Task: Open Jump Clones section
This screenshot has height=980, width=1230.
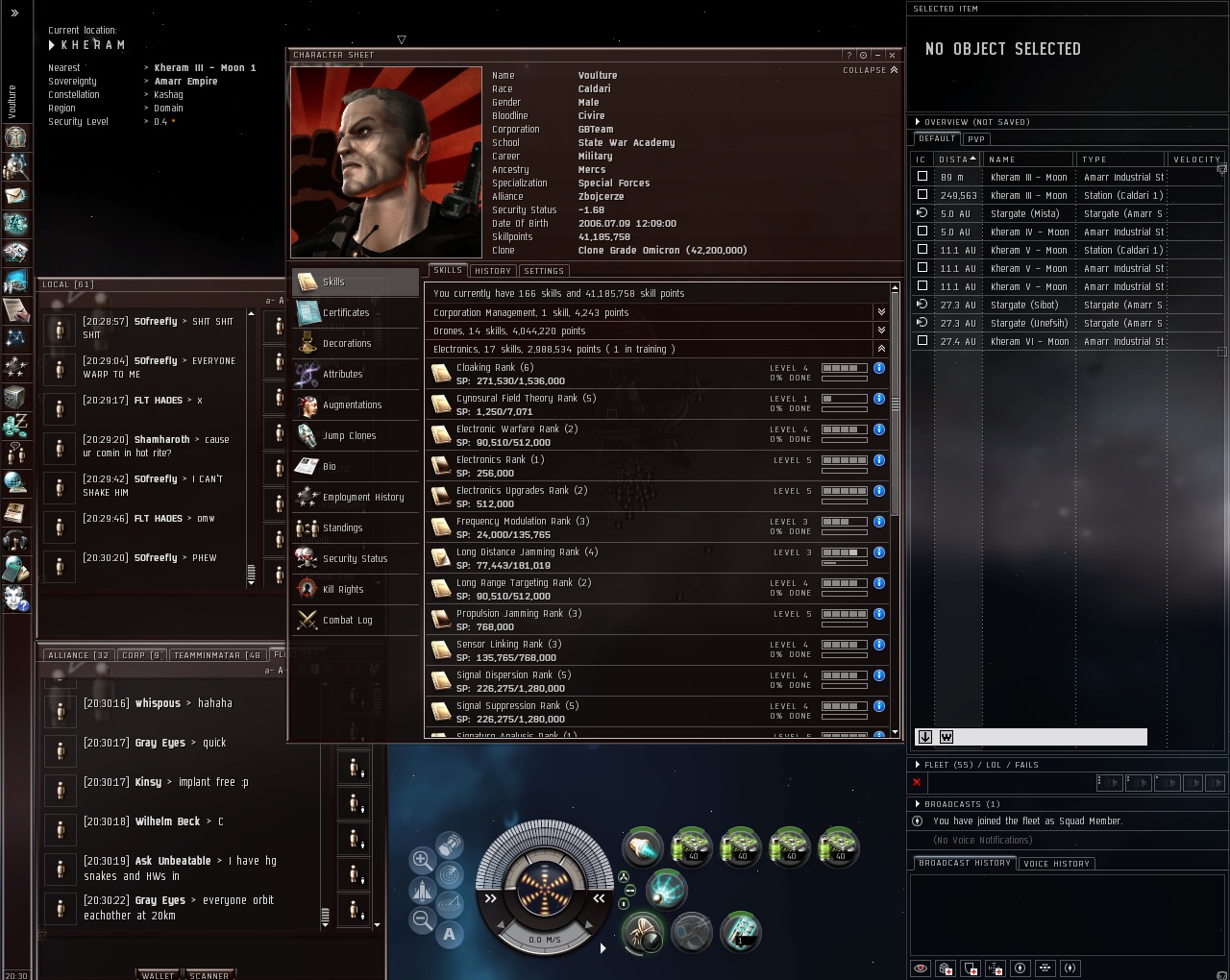Action: pyautogui.click(x=356, y=436)
